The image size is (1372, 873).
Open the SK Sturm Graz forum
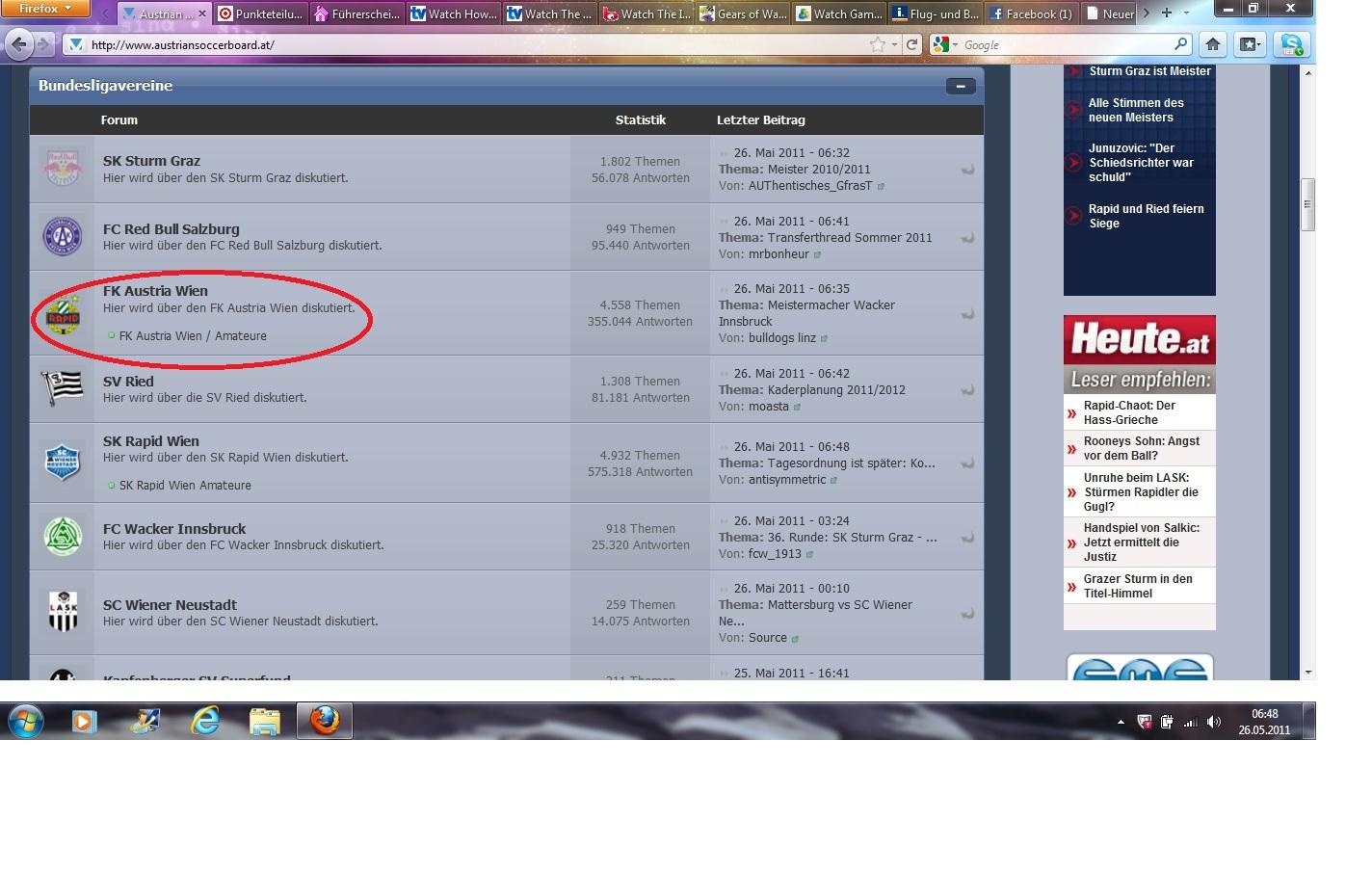coord(151,161)
